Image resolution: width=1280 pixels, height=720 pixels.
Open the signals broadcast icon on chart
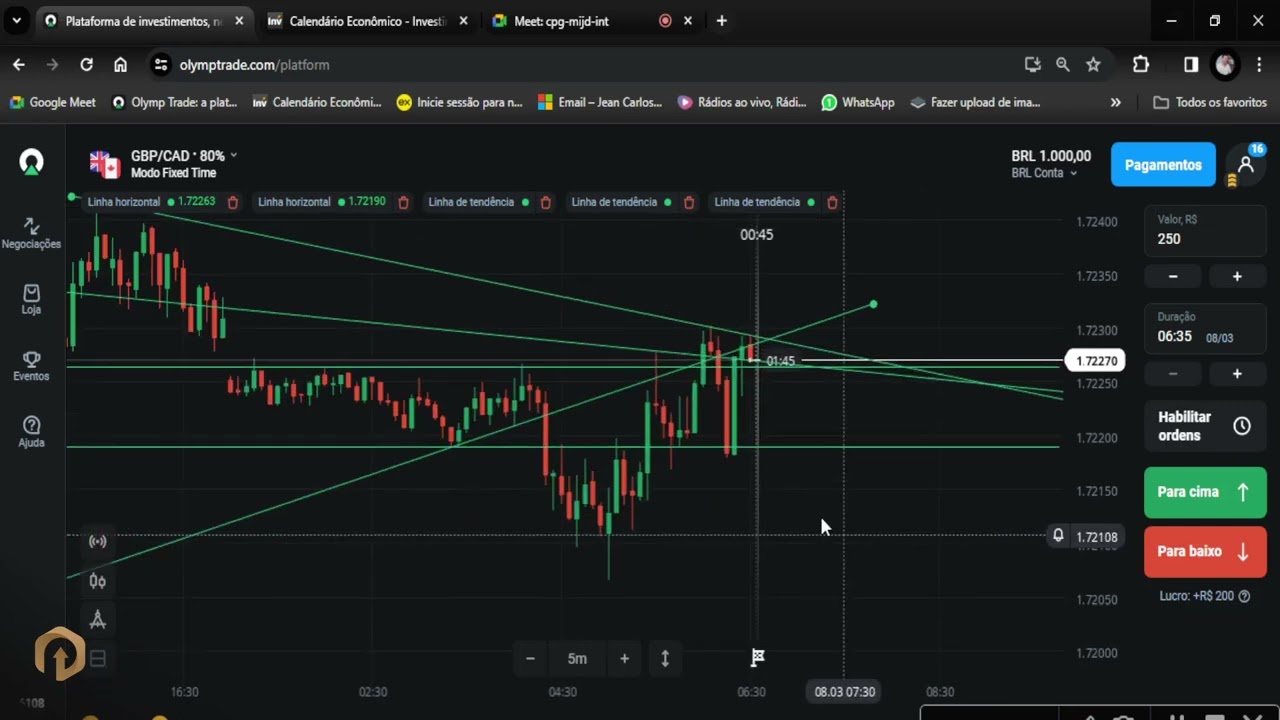(98, 542)
